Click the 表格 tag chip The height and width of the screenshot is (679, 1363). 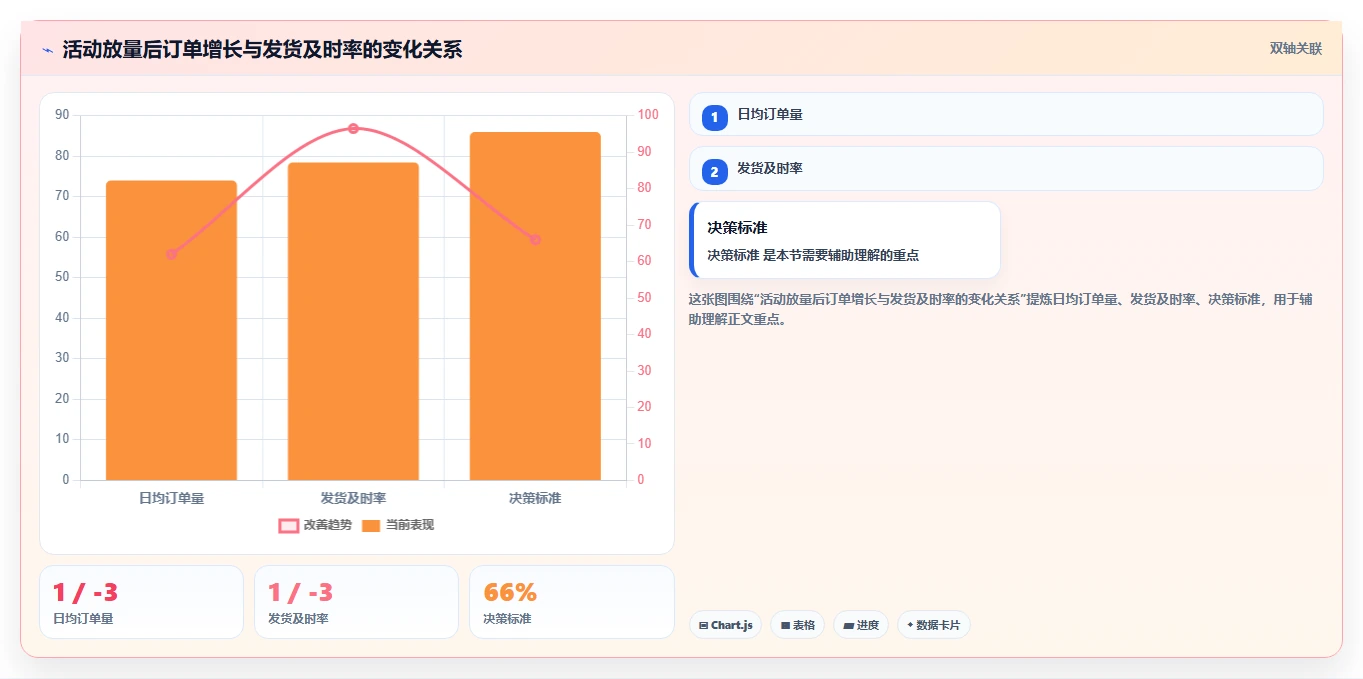[797, 625]
